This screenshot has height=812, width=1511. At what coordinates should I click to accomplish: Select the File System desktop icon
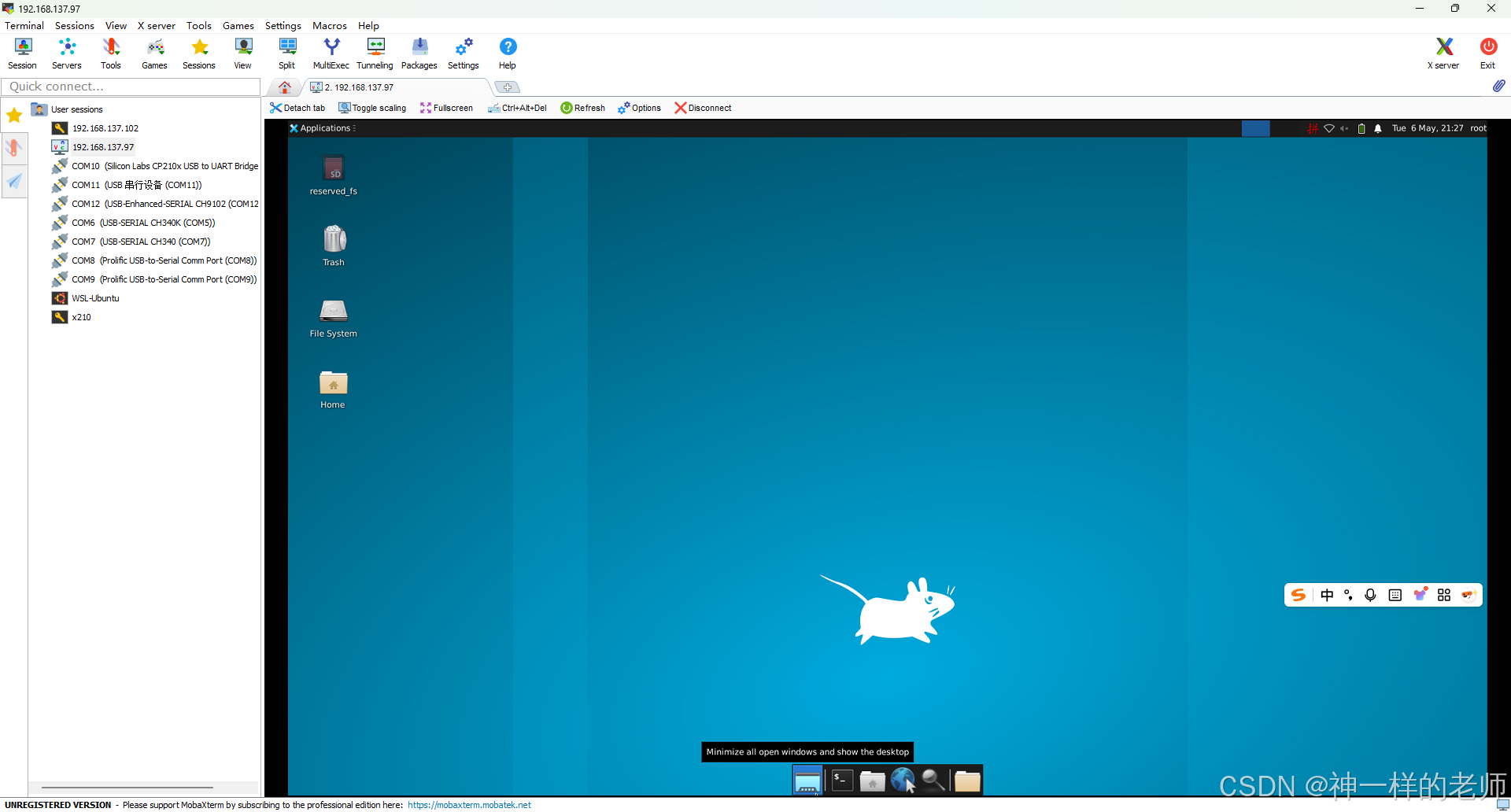(334, 318)
